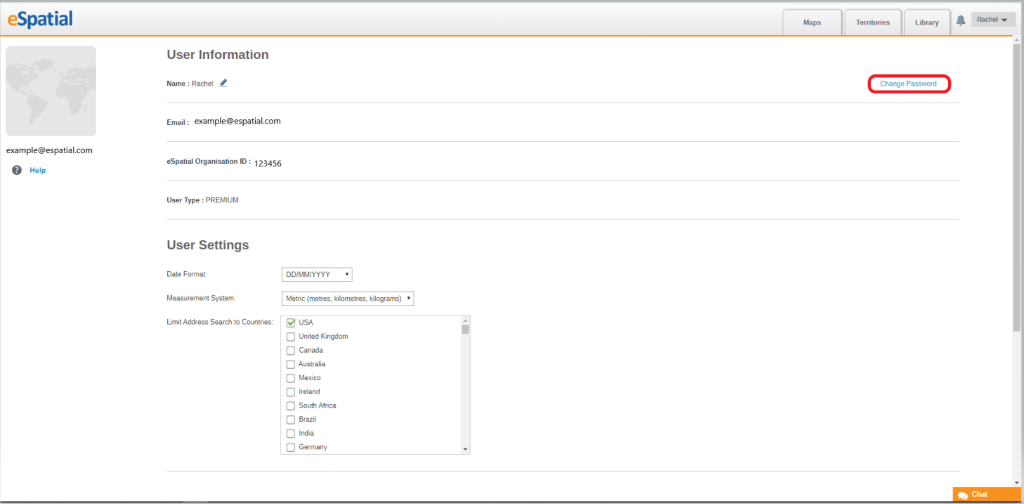Enable the Canada checkbox
Screen dimensions: 1024x504
coord(291,351)
